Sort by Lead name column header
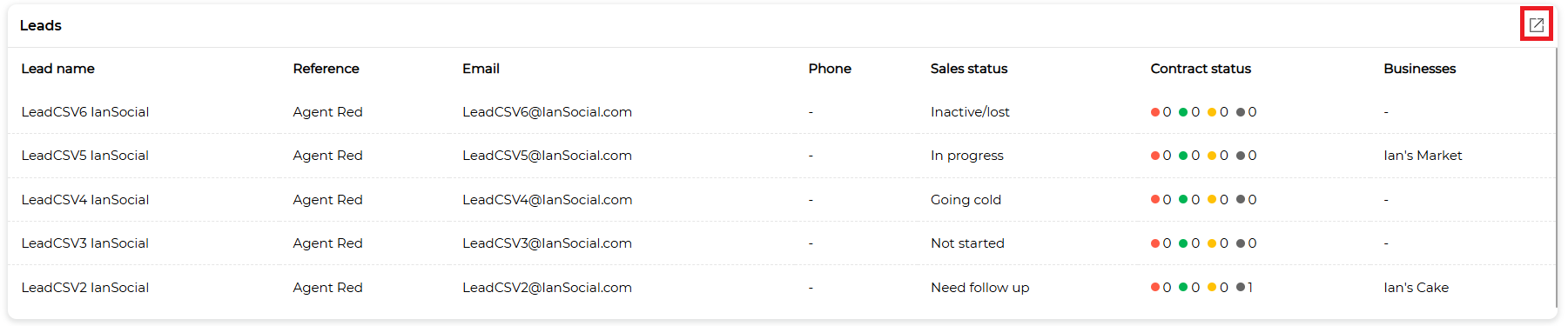The height and width of the screenshot is (326, 1568). 57,69
